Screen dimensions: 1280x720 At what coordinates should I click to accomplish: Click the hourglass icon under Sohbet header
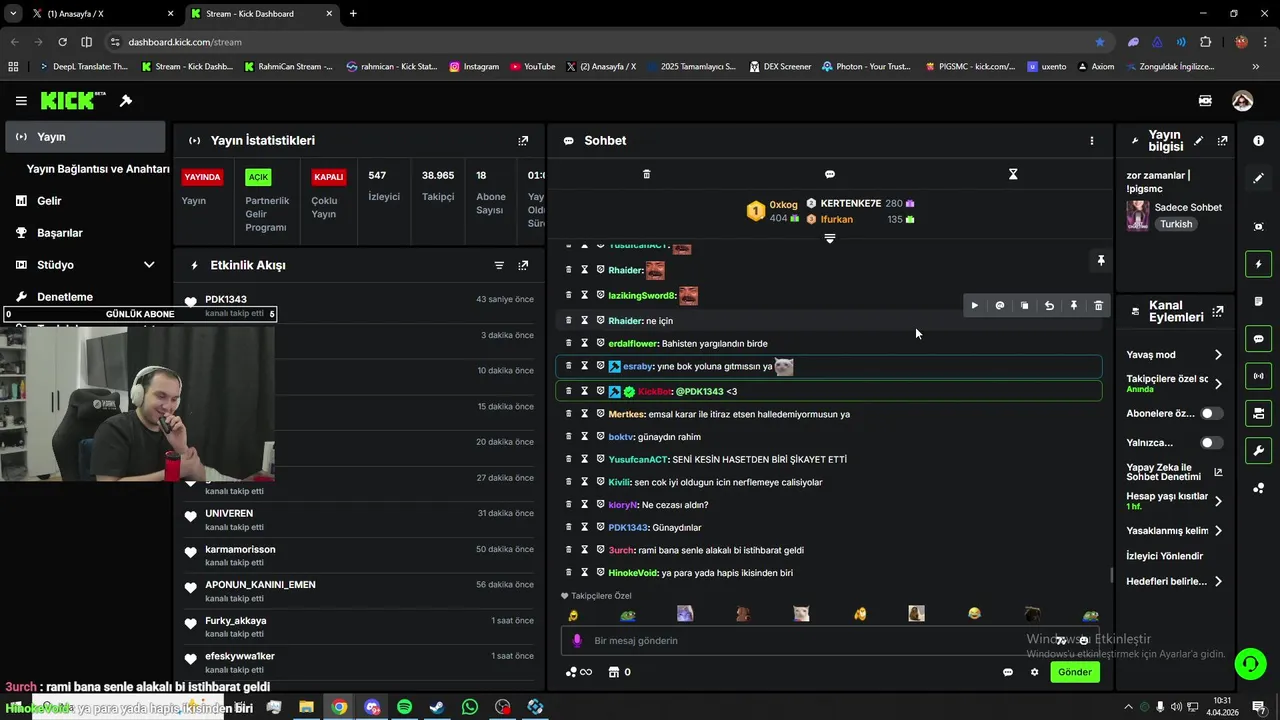tap(1013, 174)
